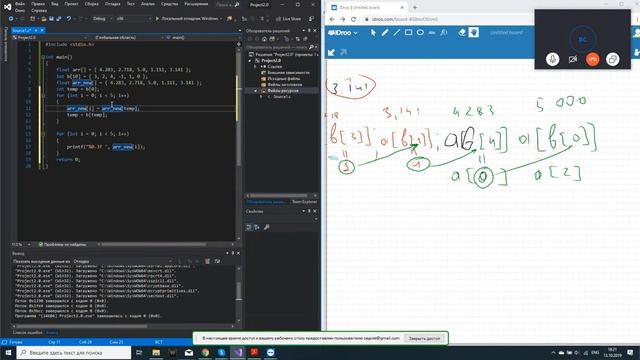This screenshot has height=360, width=640.
Task: Open the Проект menu
Action: tap(71, 4)
